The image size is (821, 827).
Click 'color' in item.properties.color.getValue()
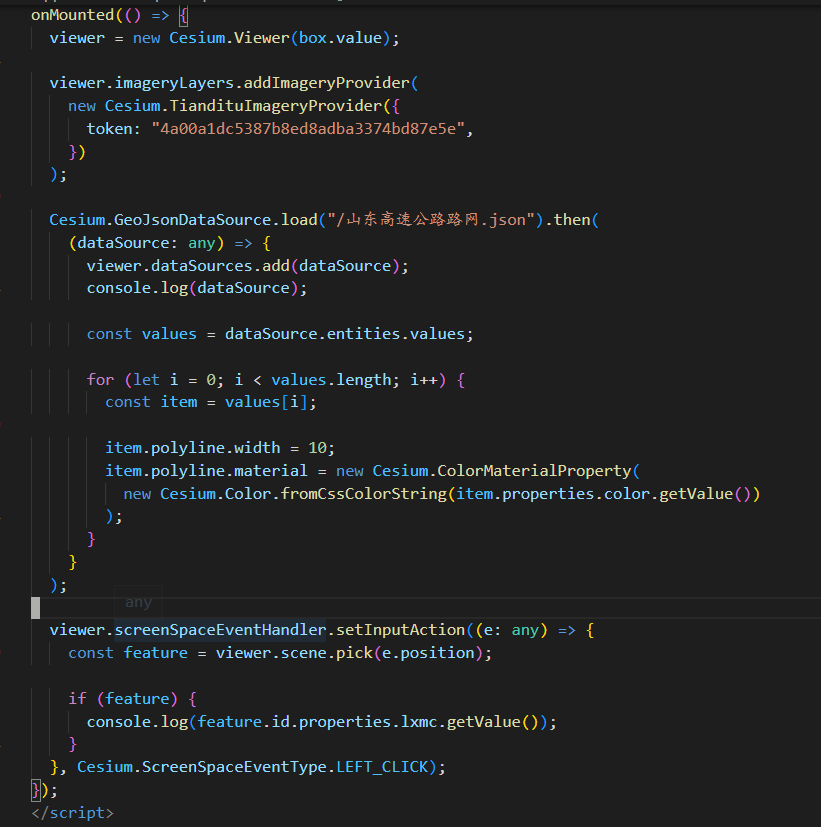(626, 494)
